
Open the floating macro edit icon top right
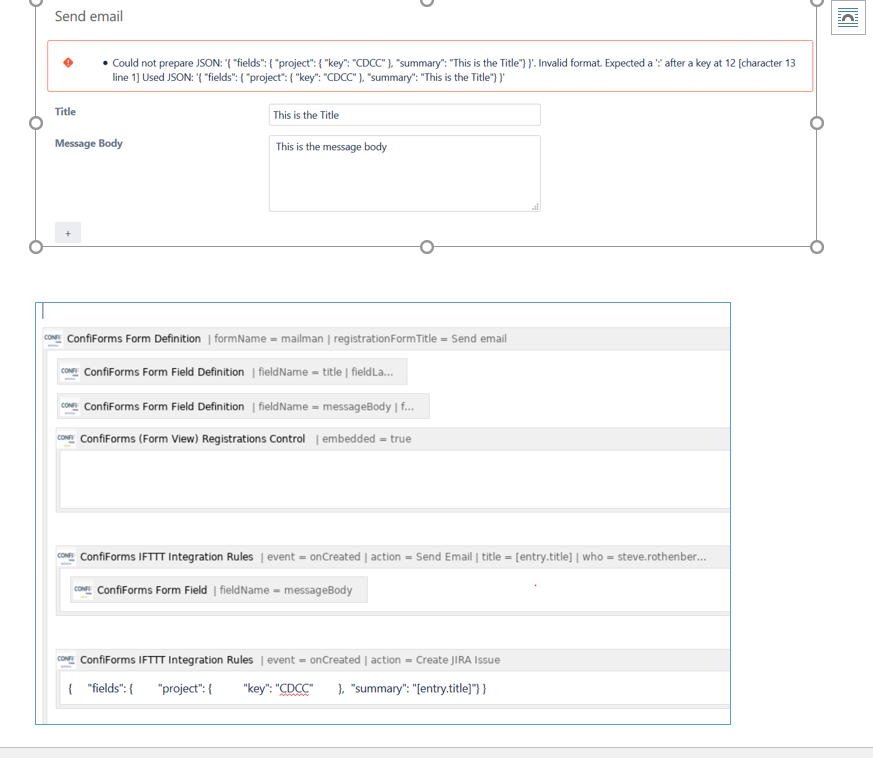point(848,18)
